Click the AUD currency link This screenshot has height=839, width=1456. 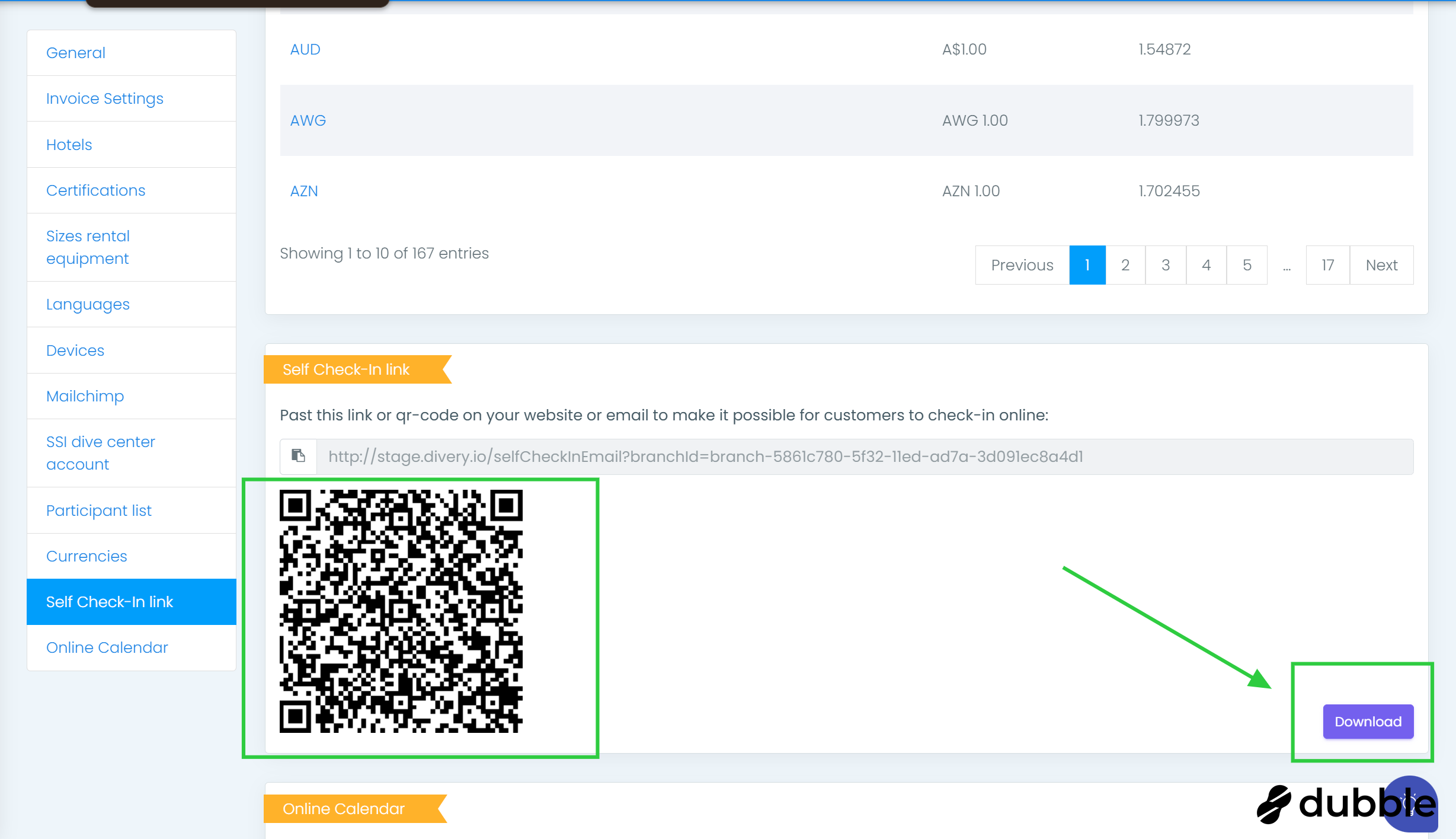pyautogui.click(x=305, y=49)
